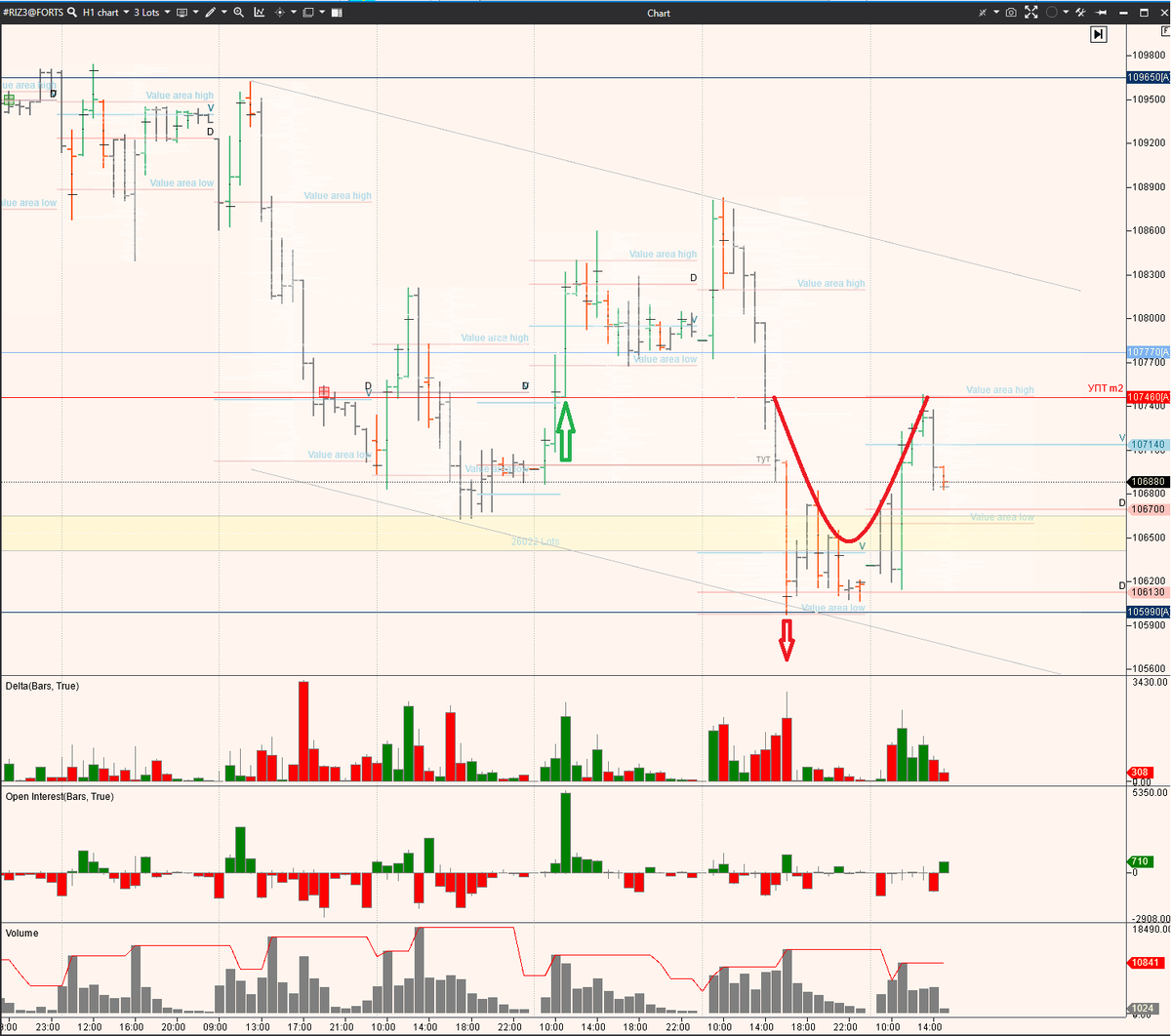Toggle fullscreen with the expand arrows icon
Image resolution: width=1171 pixels, height=1036 pixels.
click(x=1031, y=13)
